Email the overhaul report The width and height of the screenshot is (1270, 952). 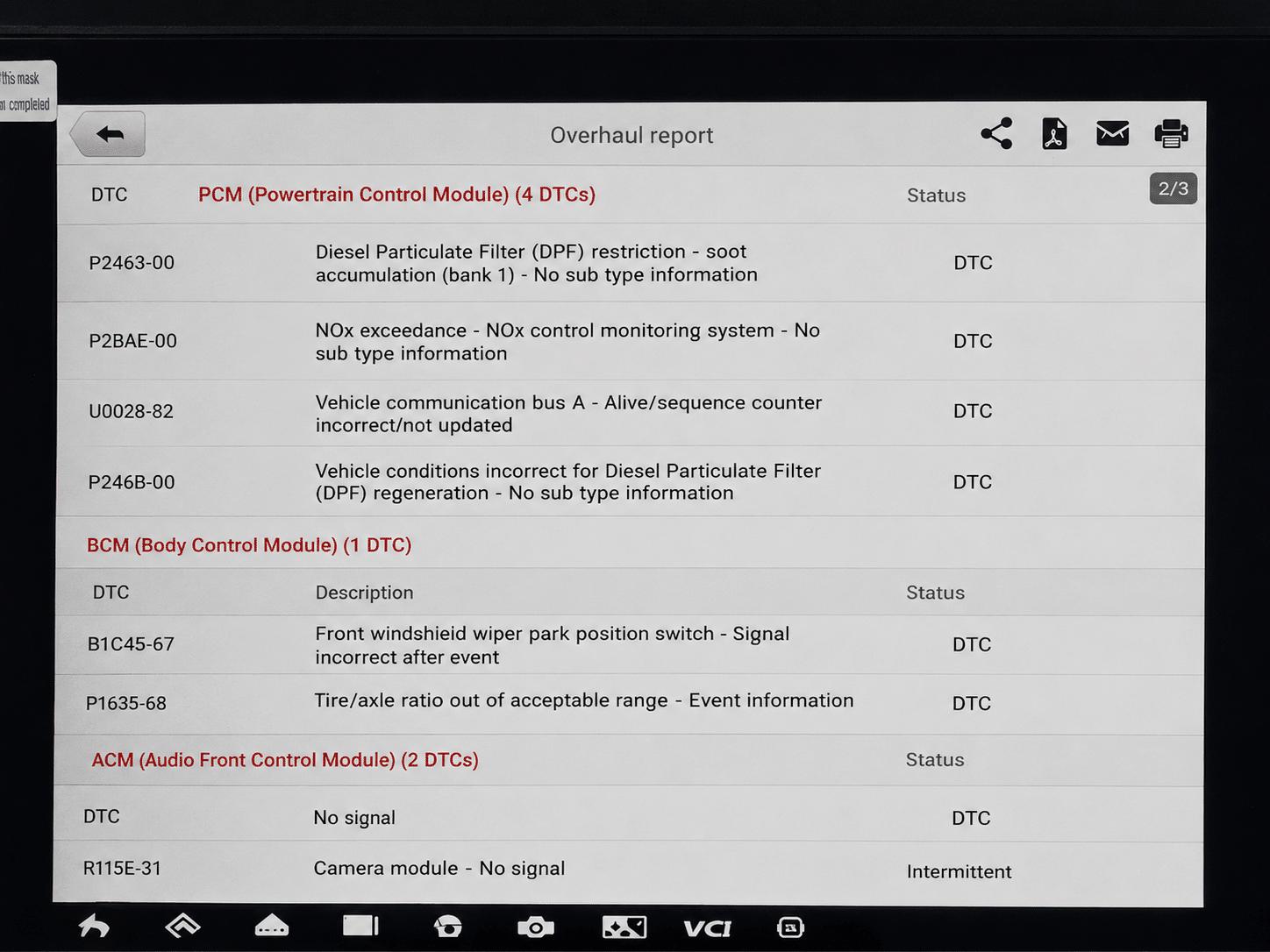pos(1112,133)
